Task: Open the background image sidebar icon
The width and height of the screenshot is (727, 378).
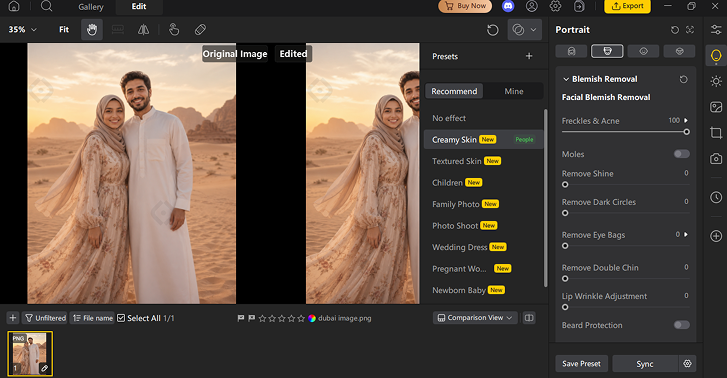Action: click(x=716, y=107)
